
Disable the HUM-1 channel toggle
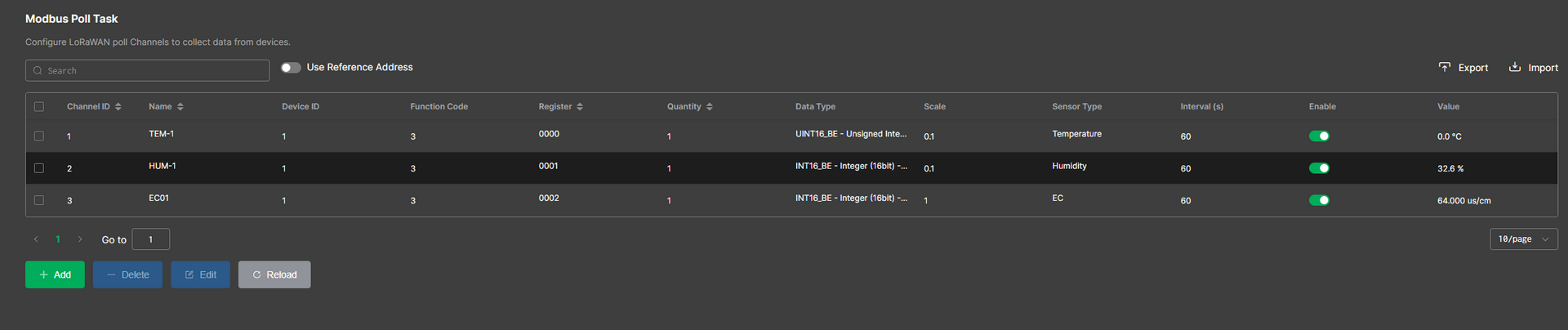click(x=1319, y=168)
